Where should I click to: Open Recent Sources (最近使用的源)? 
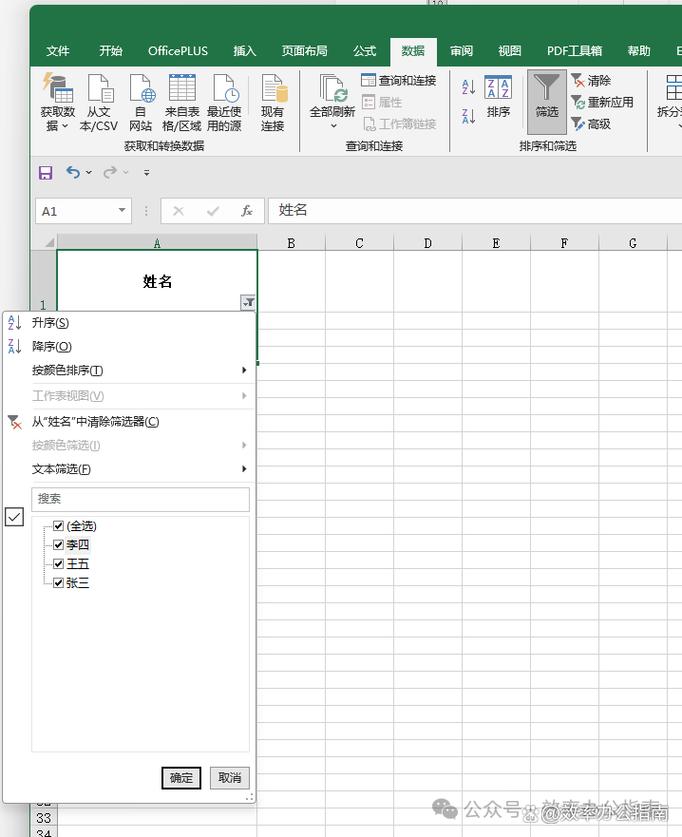224,102
